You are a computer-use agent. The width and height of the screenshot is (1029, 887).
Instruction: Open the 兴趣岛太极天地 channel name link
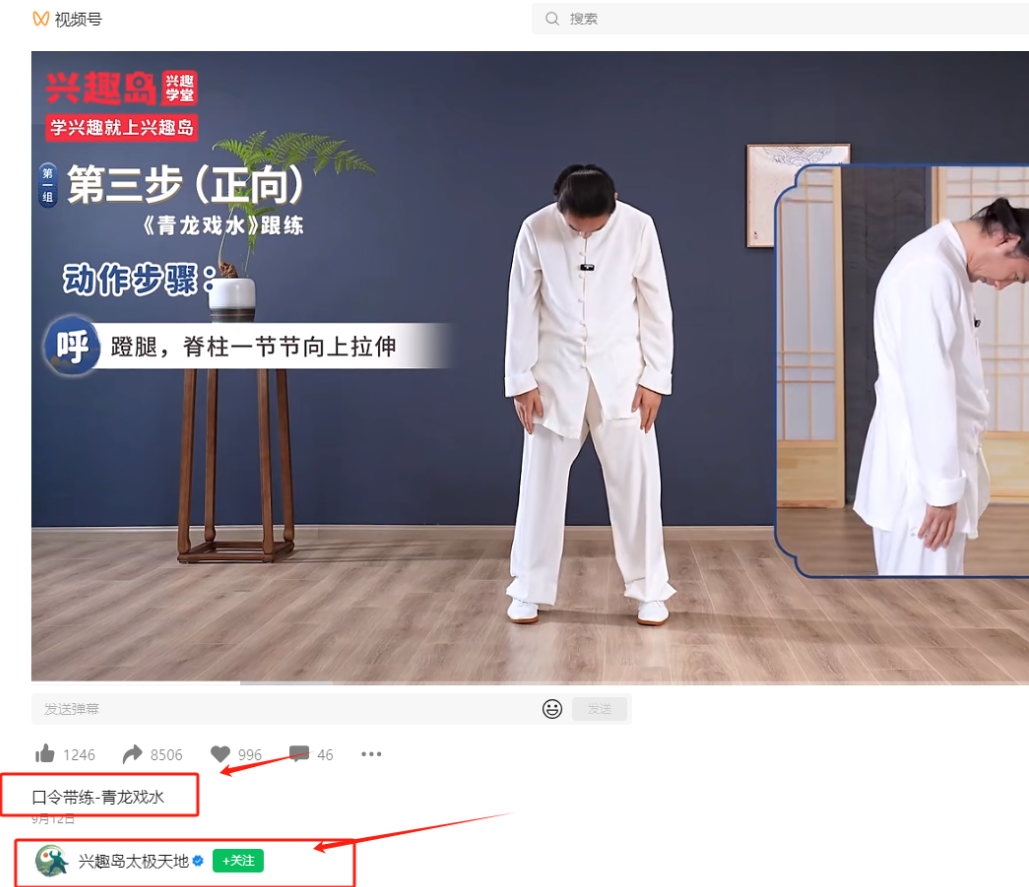(133, 861)
